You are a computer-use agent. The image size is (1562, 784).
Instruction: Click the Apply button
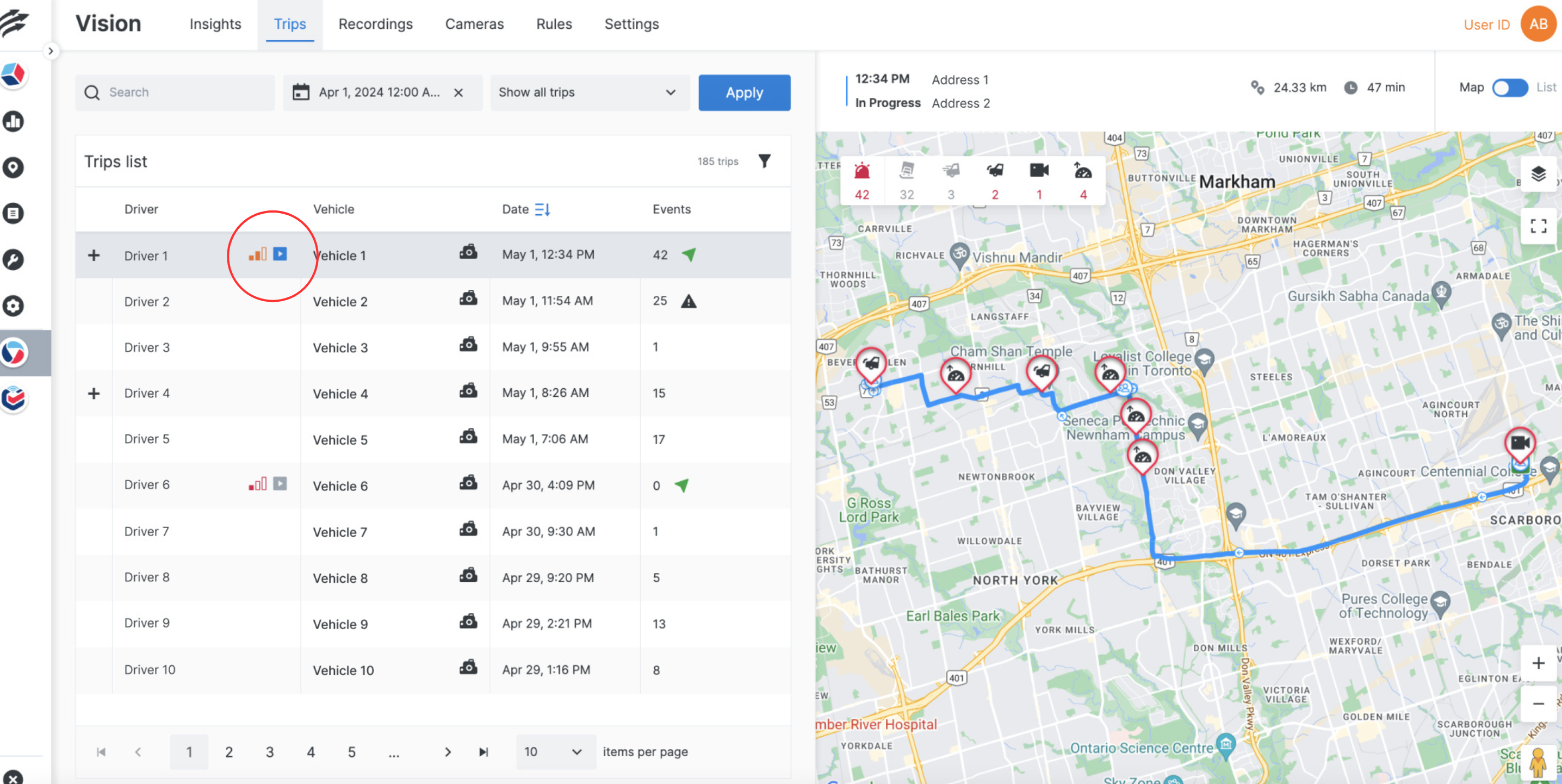click(744, 93)
